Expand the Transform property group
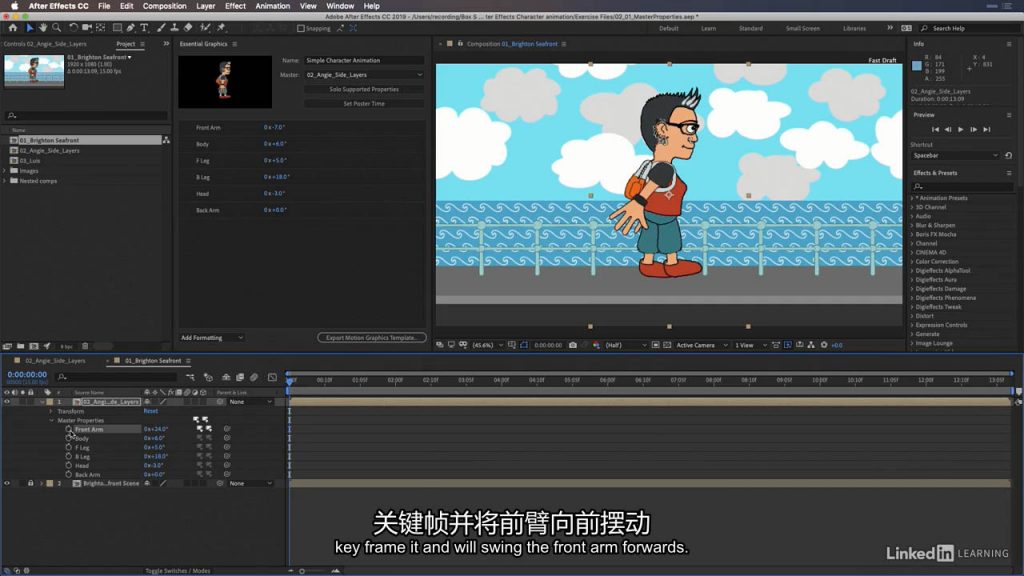The height and width of the screenshot is (576, 1024). (51, 411)
